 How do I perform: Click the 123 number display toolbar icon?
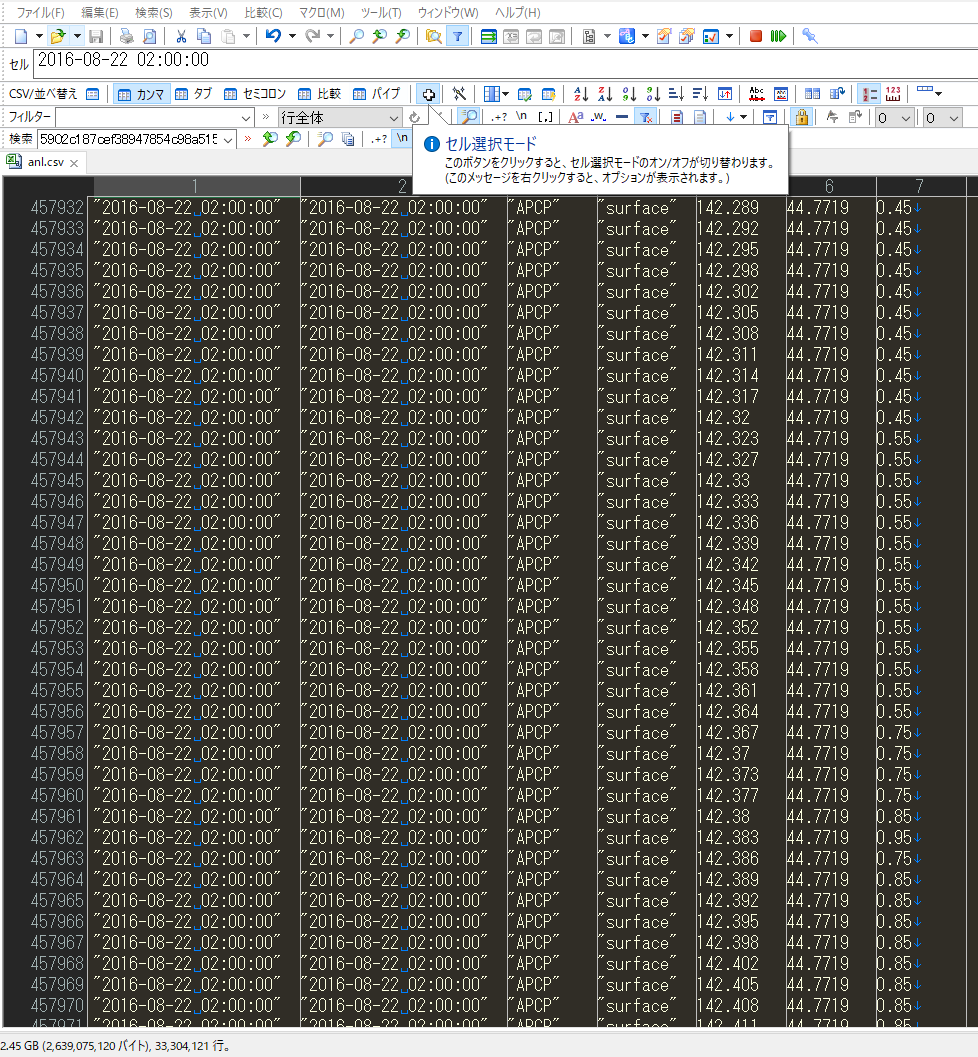[x=895, y=94]
